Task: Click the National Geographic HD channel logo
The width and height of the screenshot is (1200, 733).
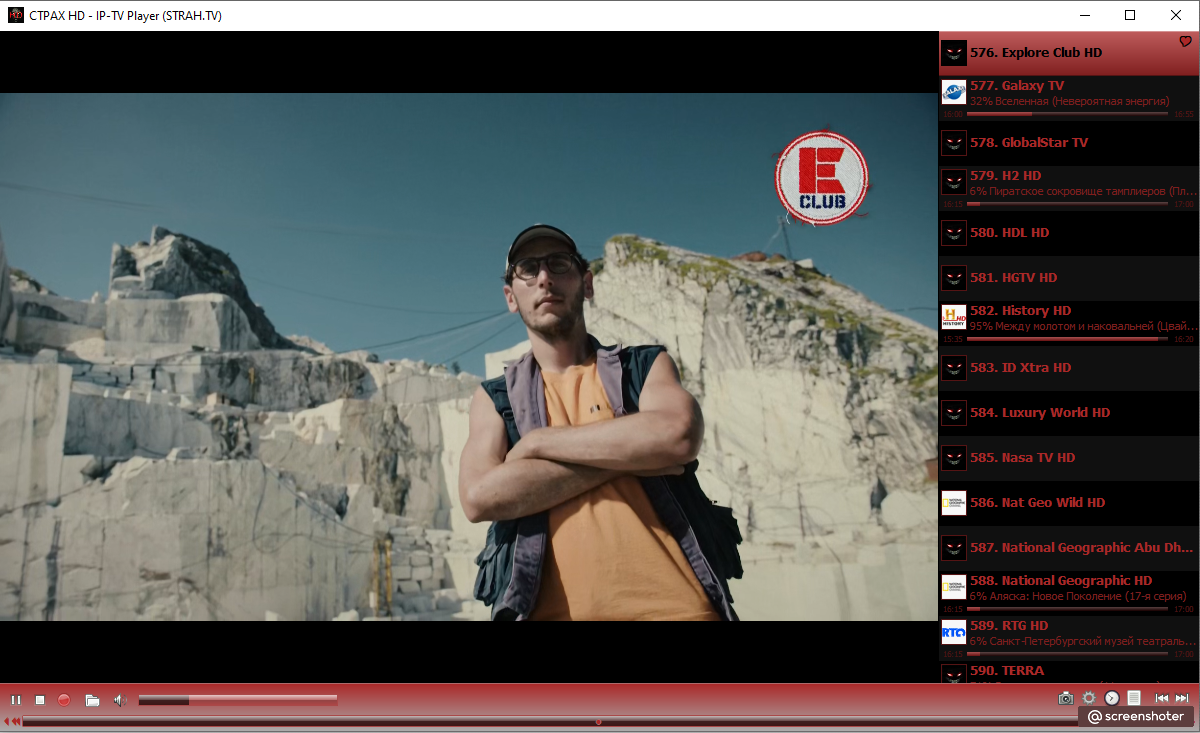Action: click(954, 588)
